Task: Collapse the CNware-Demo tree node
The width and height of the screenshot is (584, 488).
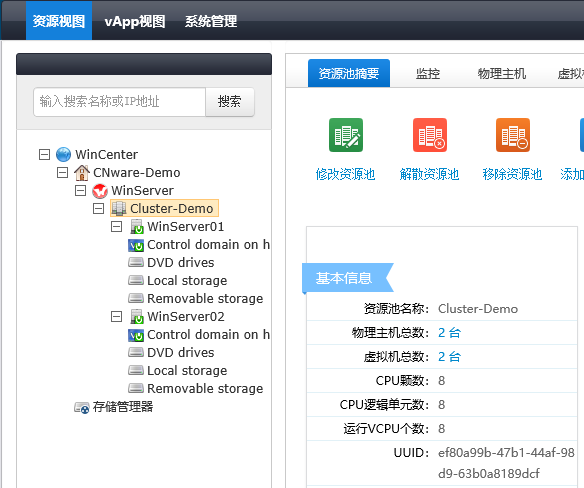Action: tap(62, 172)
